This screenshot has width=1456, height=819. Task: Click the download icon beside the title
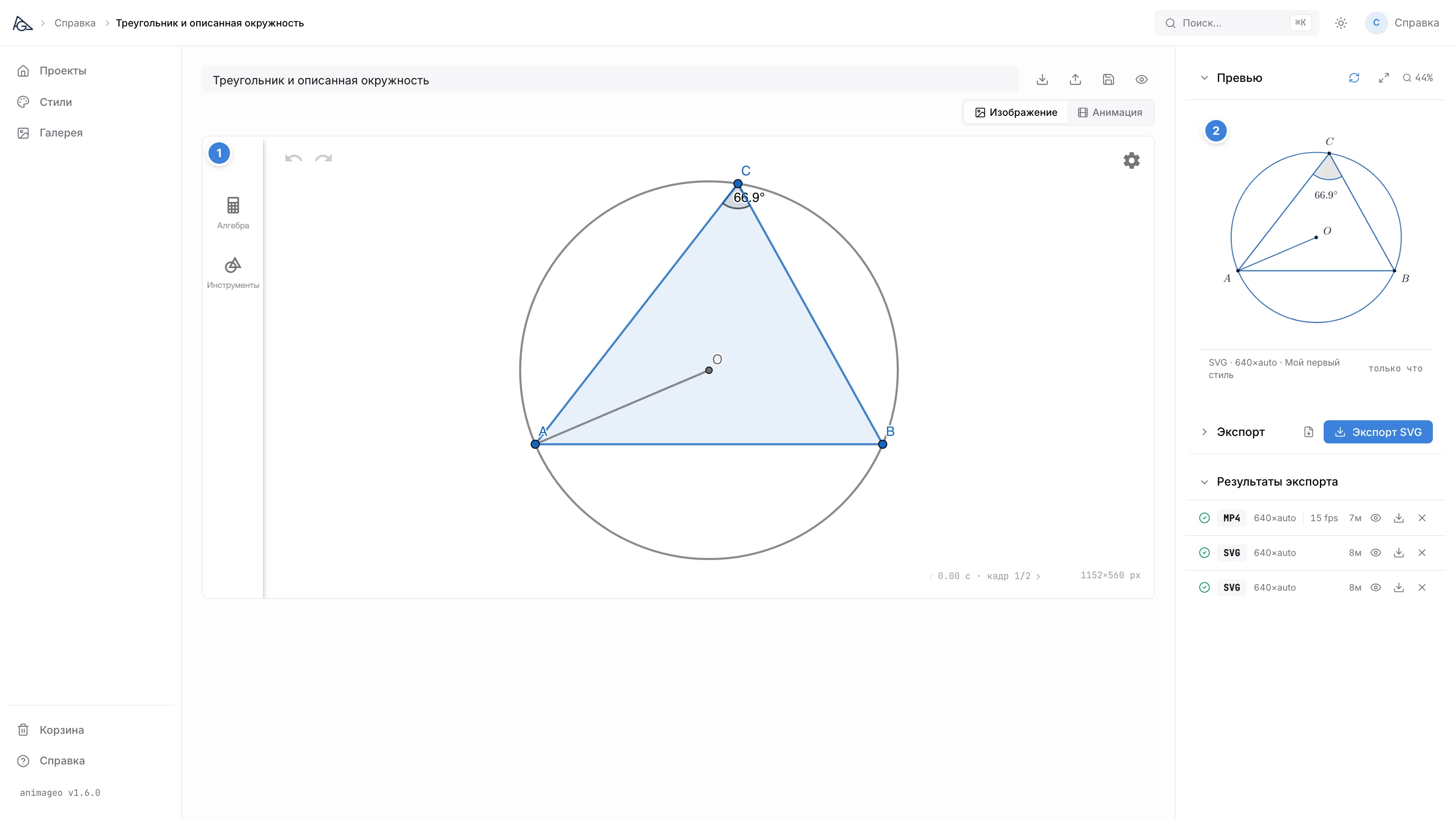(x=1042, y=80)
